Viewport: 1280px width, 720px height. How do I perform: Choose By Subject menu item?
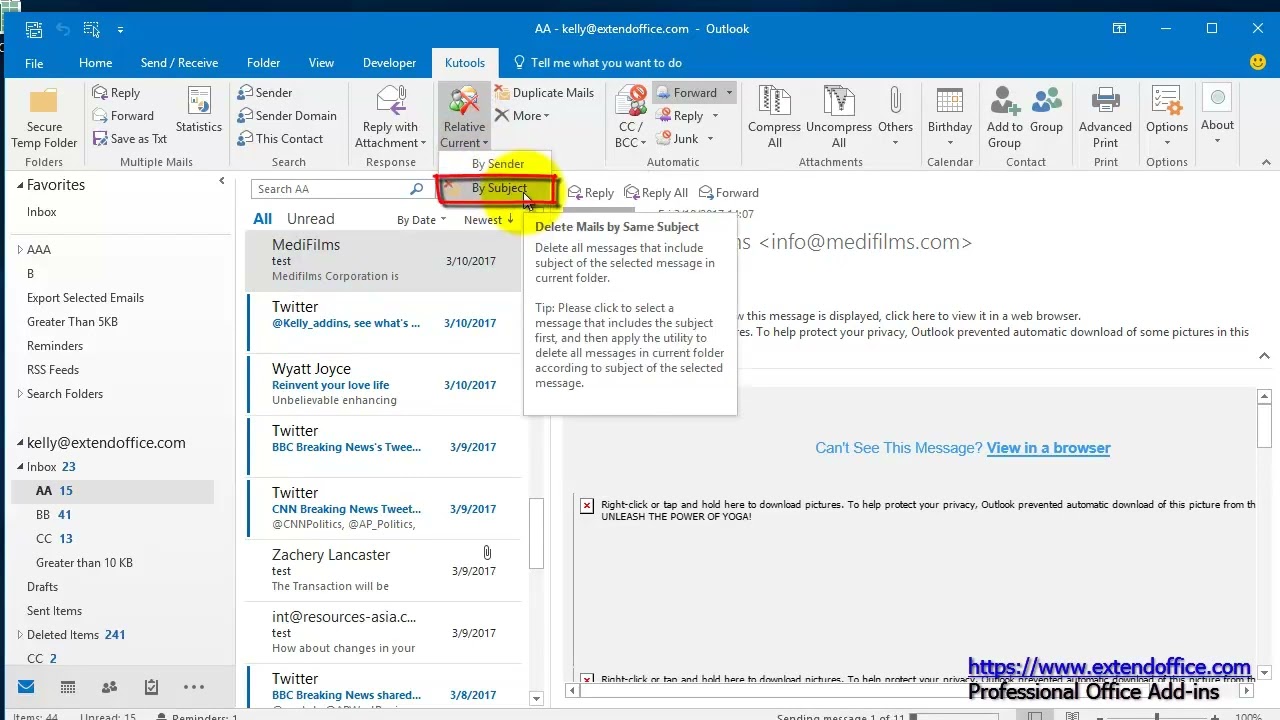[497, 188]
